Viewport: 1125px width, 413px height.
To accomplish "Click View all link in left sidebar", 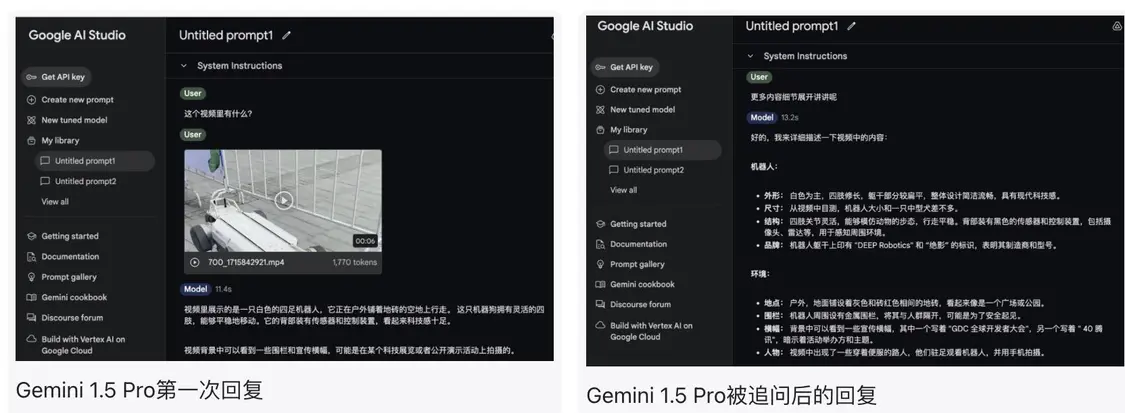I will pyautogui.click(x=55, y=201).
